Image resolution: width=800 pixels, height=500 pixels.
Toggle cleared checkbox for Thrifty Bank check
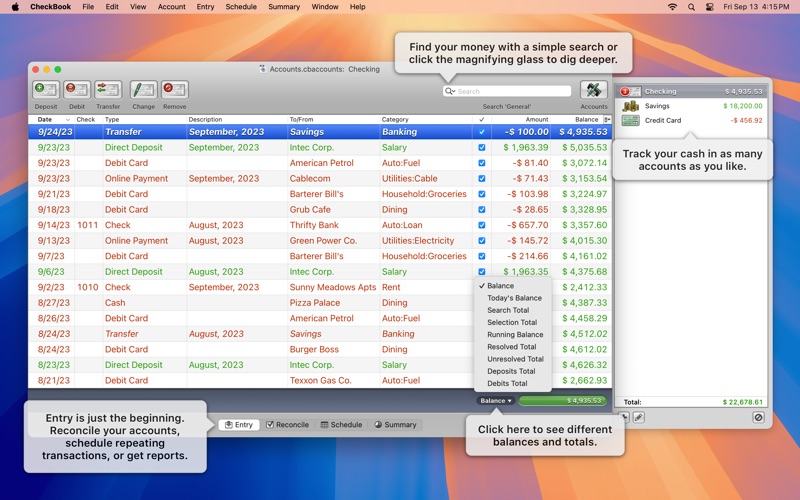click(x=482, y=225)
